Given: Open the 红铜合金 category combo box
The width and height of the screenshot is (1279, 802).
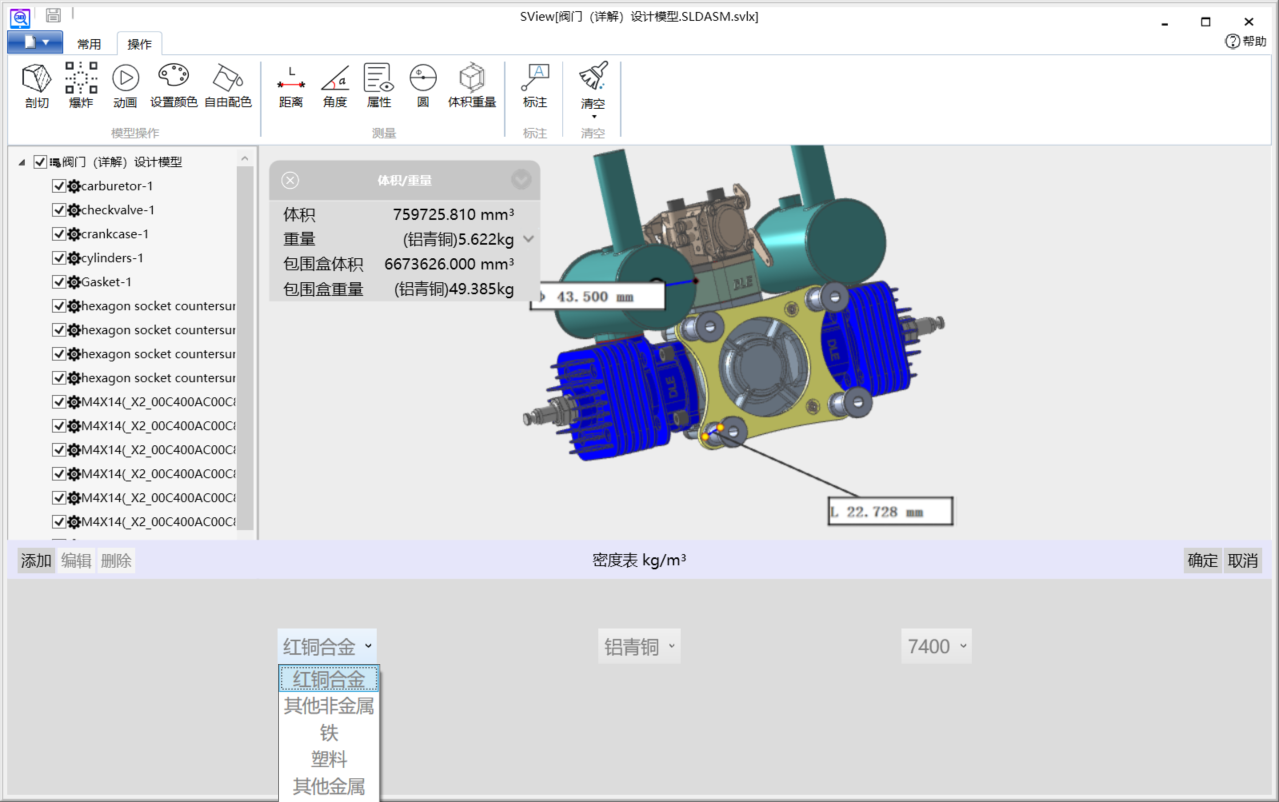Looking at the screenshot, I should 327,647.
